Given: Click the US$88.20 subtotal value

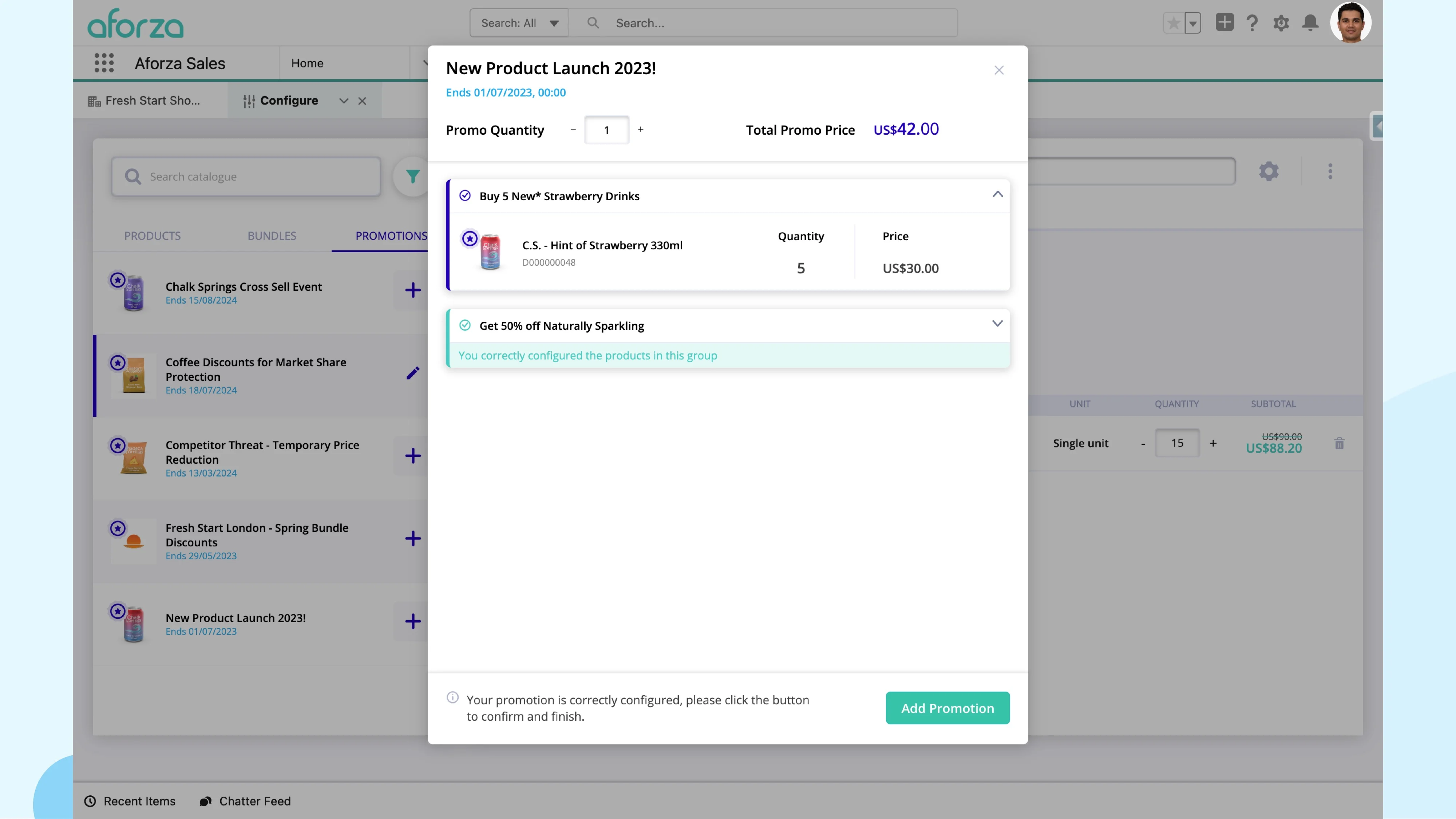Looking at the screenshot, I should click(x=1273, y=449).
